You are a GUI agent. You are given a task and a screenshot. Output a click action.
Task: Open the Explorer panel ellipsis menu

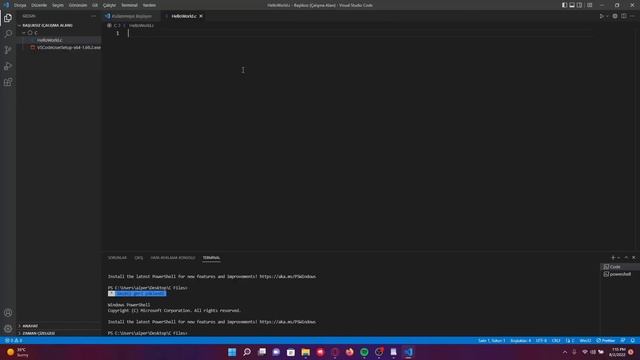93,16
